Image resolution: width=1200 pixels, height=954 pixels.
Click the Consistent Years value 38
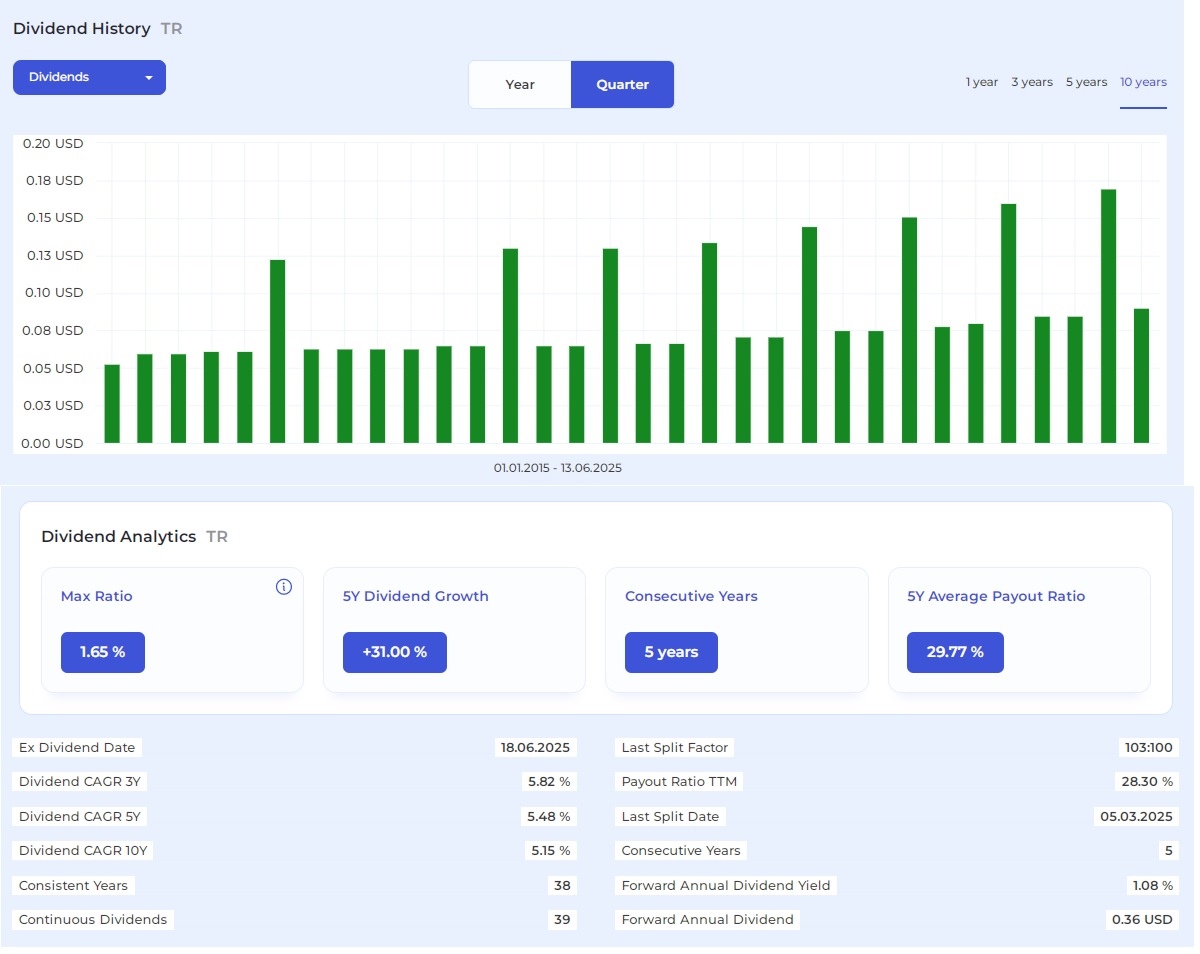[x=562, y=886]
